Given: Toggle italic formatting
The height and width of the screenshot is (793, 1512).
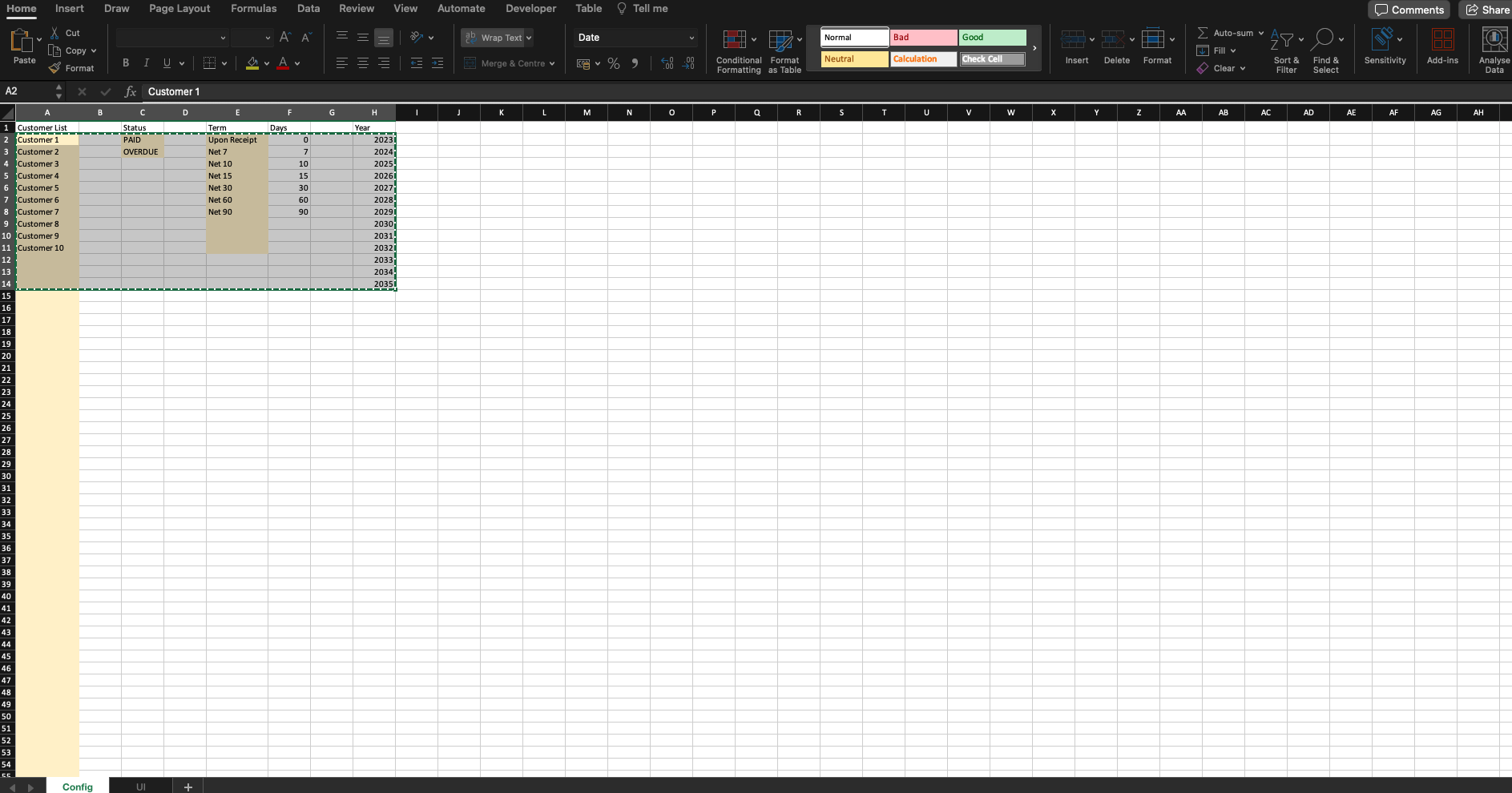Looking at the screenshot, I should click(x=147, y=62).
